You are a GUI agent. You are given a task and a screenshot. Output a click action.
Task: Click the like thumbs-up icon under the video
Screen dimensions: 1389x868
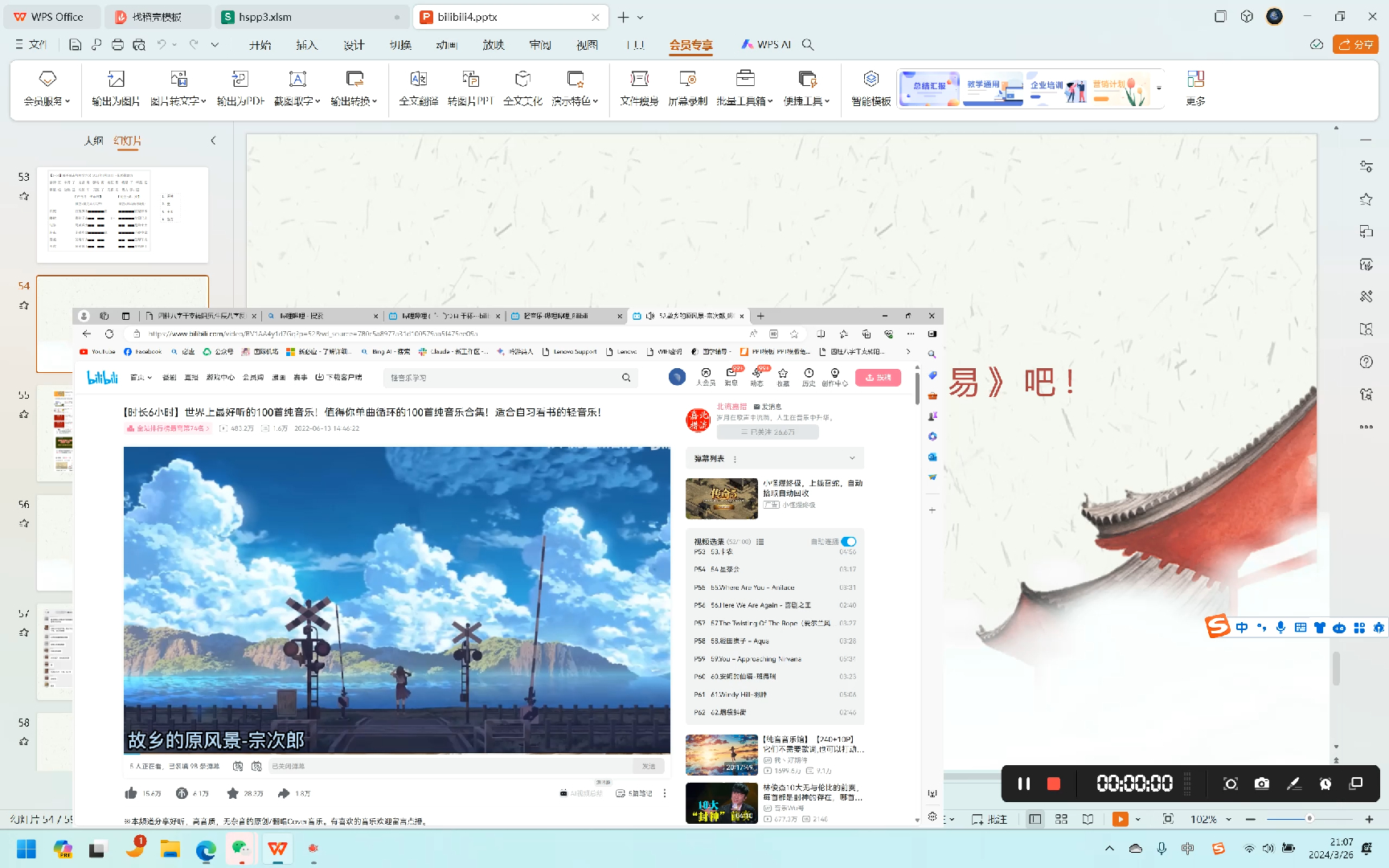point(131,793)
